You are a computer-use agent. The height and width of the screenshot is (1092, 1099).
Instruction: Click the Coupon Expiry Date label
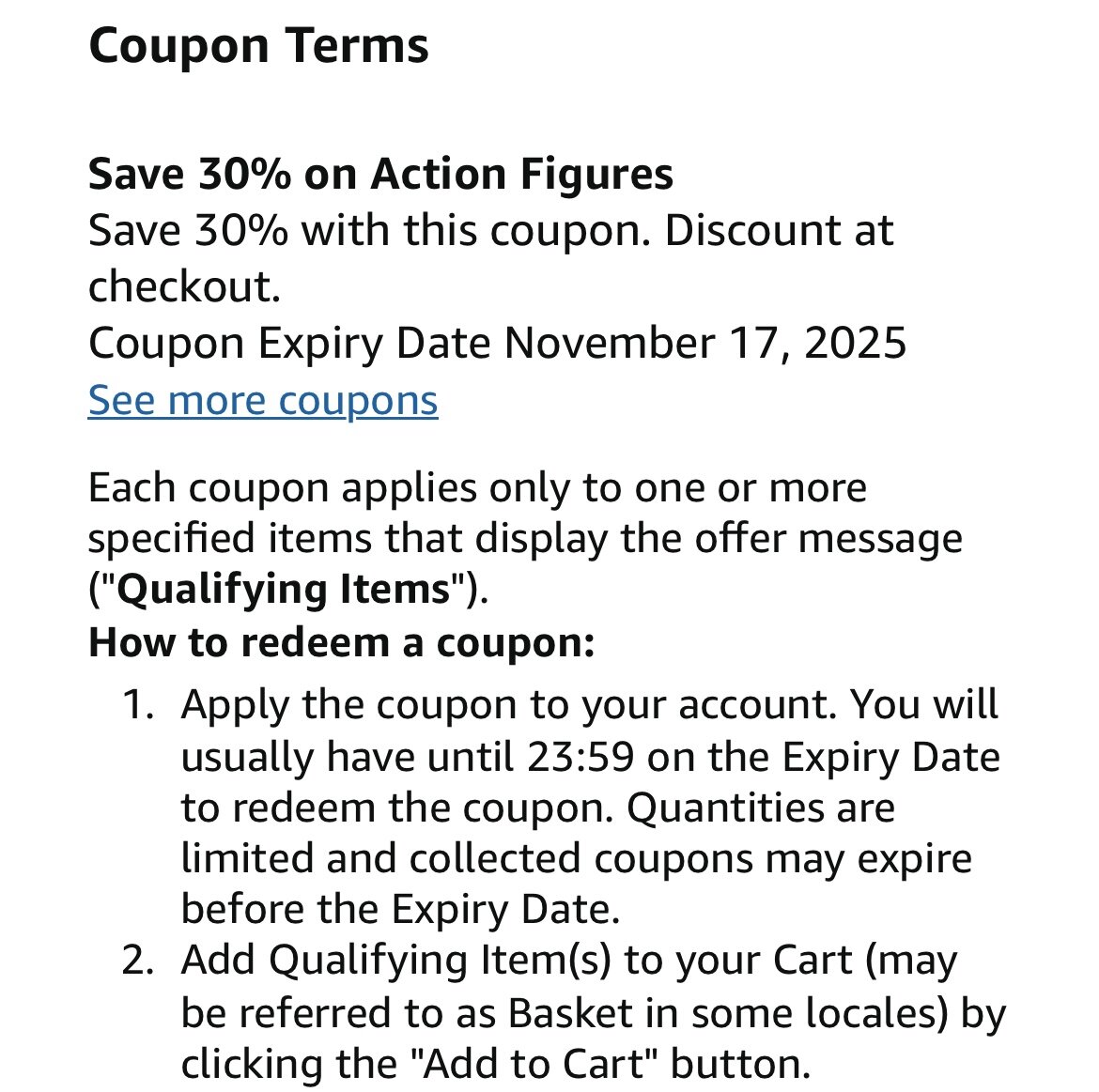(289, 343)
